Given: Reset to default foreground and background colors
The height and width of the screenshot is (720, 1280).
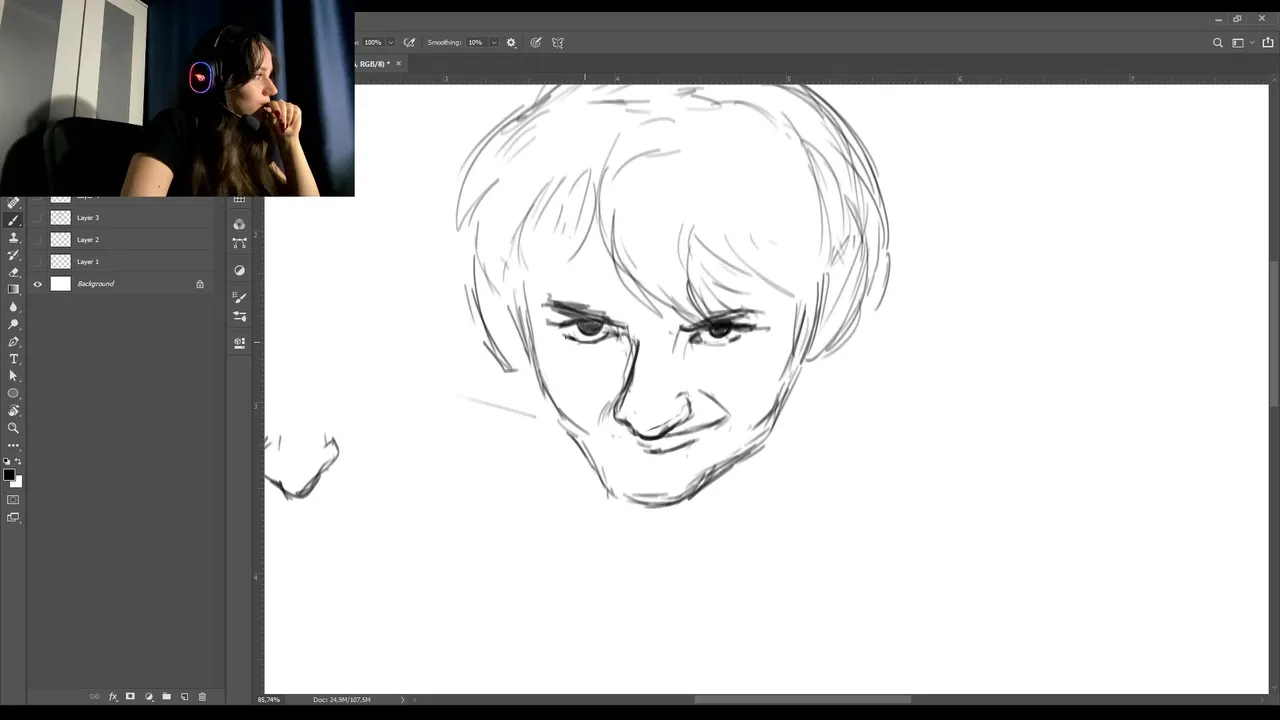Looking at the screenshot, I should tap(7, 461).
